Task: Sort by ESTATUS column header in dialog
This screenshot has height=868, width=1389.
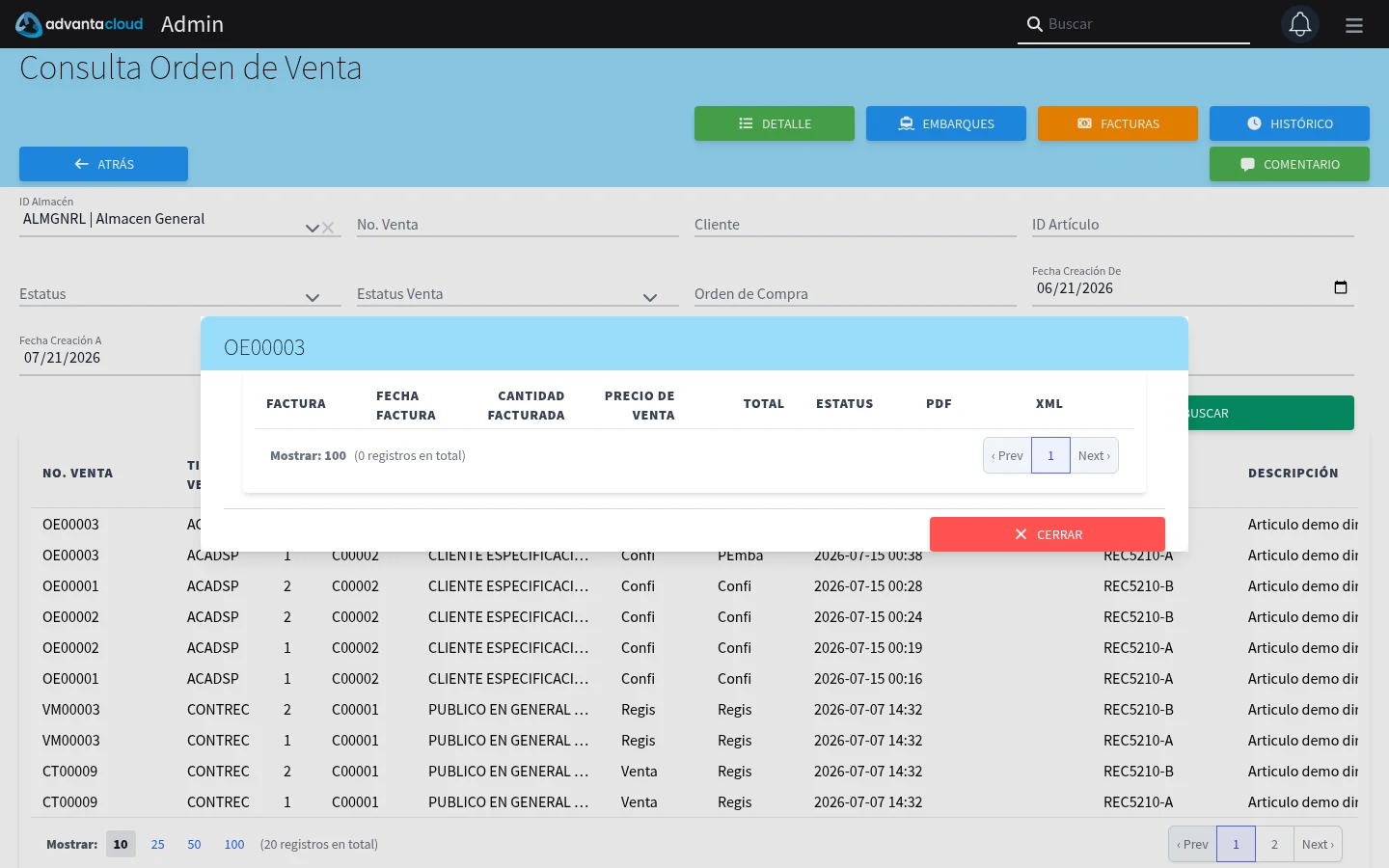Action: point(845,404)
